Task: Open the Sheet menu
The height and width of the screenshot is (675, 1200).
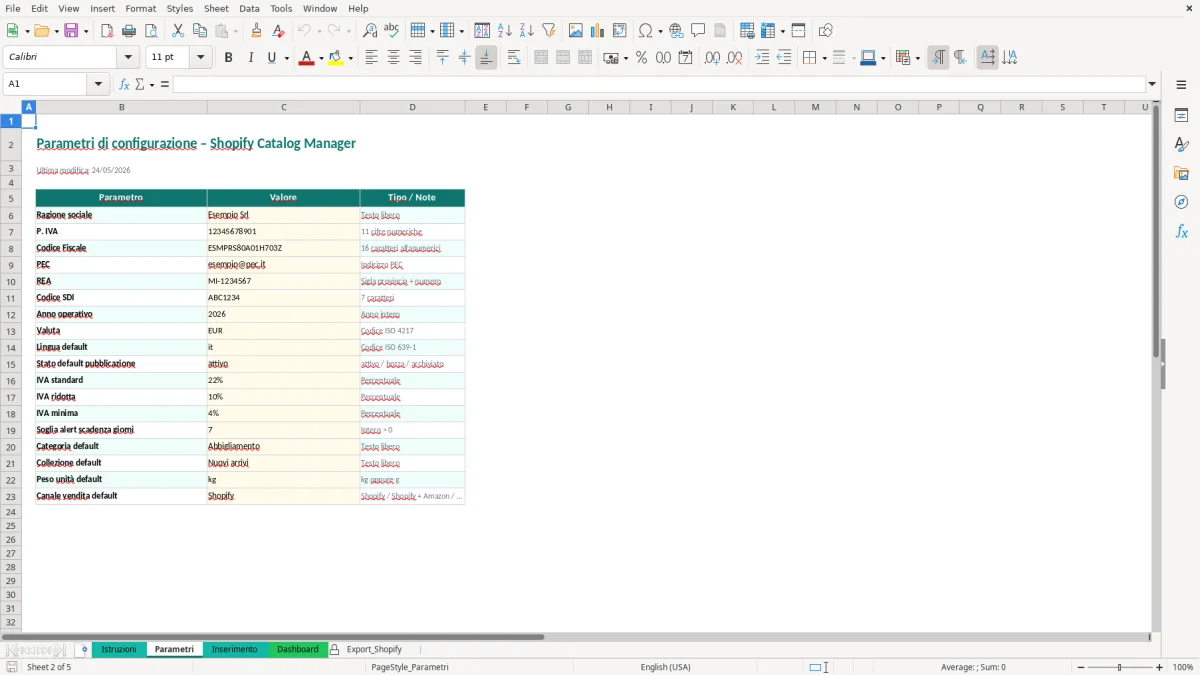Action: tap(216, 8)
